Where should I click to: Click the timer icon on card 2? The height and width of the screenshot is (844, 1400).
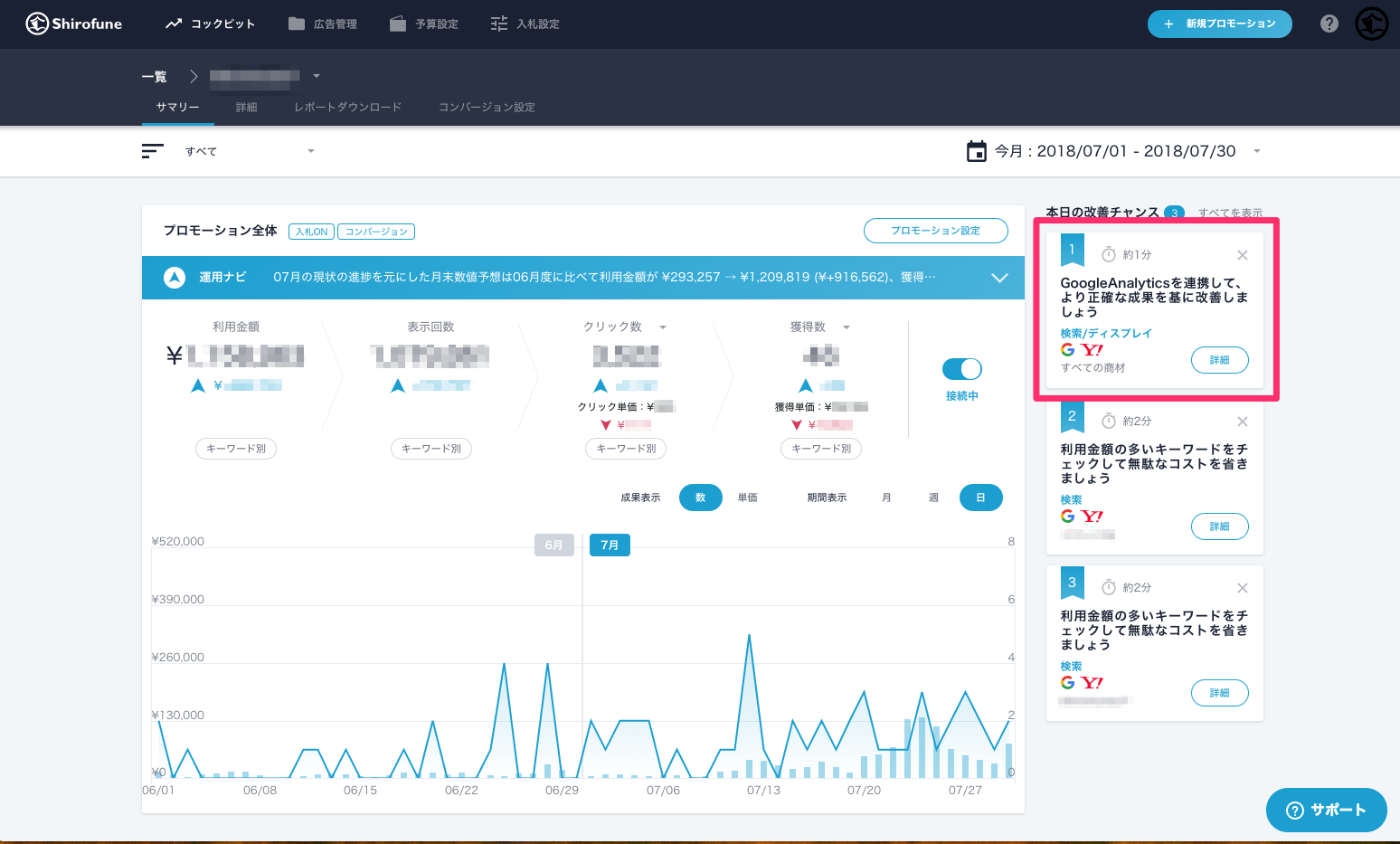(x=1109, y=421)
